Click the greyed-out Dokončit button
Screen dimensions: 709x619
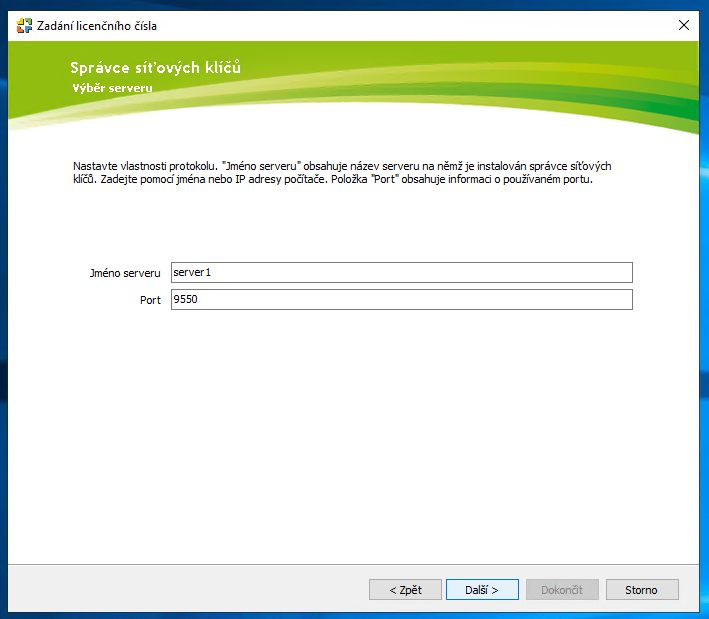561,590
